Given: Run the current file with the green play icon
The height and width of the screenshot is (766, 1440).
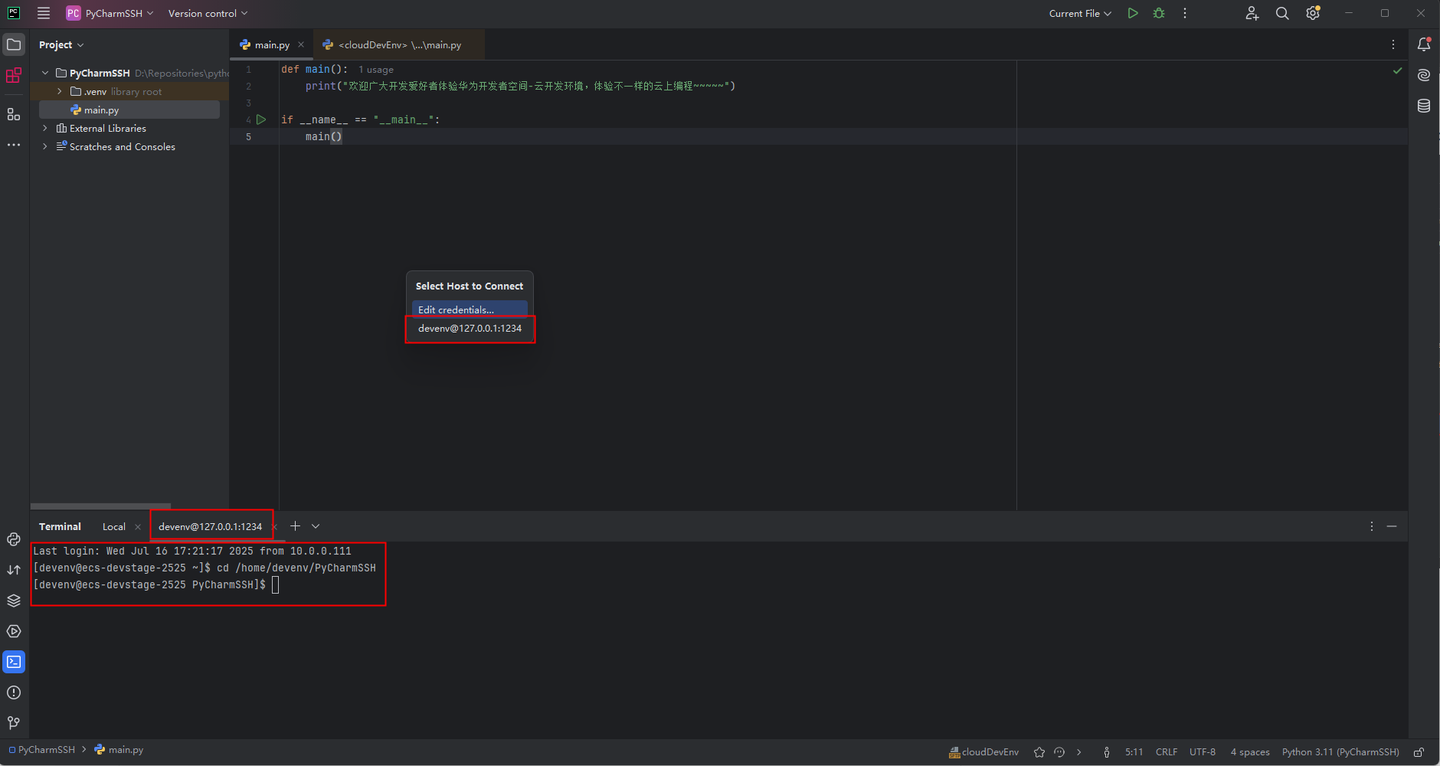Looking at the screenshot, I should pyautogui.click(x=1133, y=13).
